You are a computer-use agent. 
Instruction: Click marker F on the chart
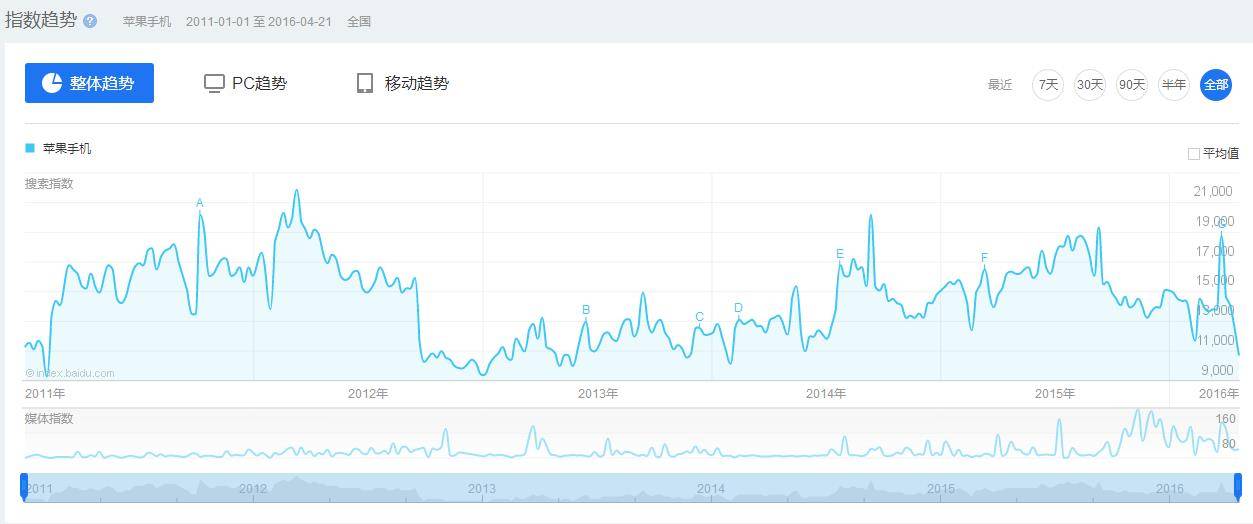click(984, 258)
